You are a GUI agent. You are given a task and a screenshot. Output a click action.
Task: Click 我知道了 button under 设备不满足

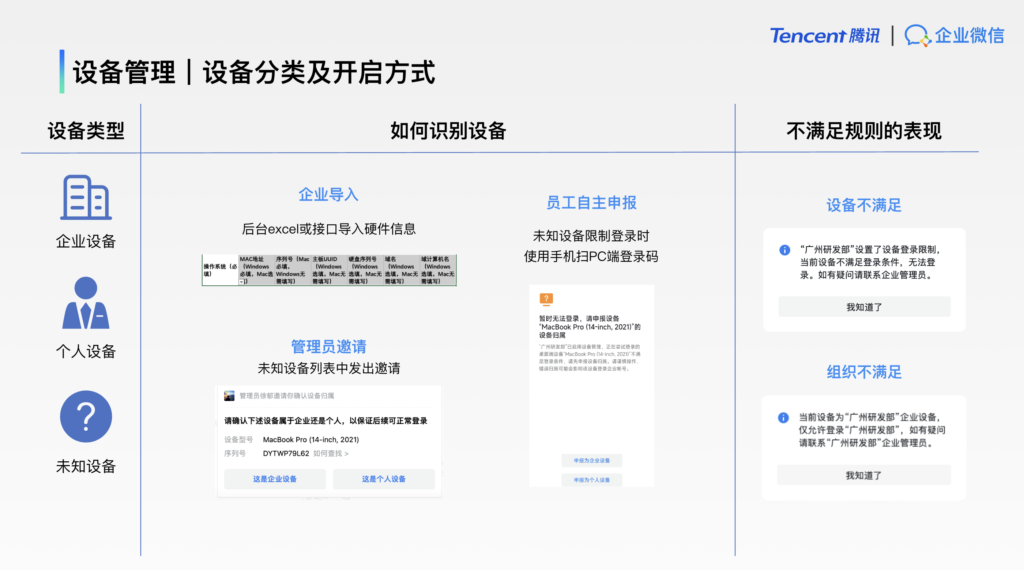click(864, 307)
